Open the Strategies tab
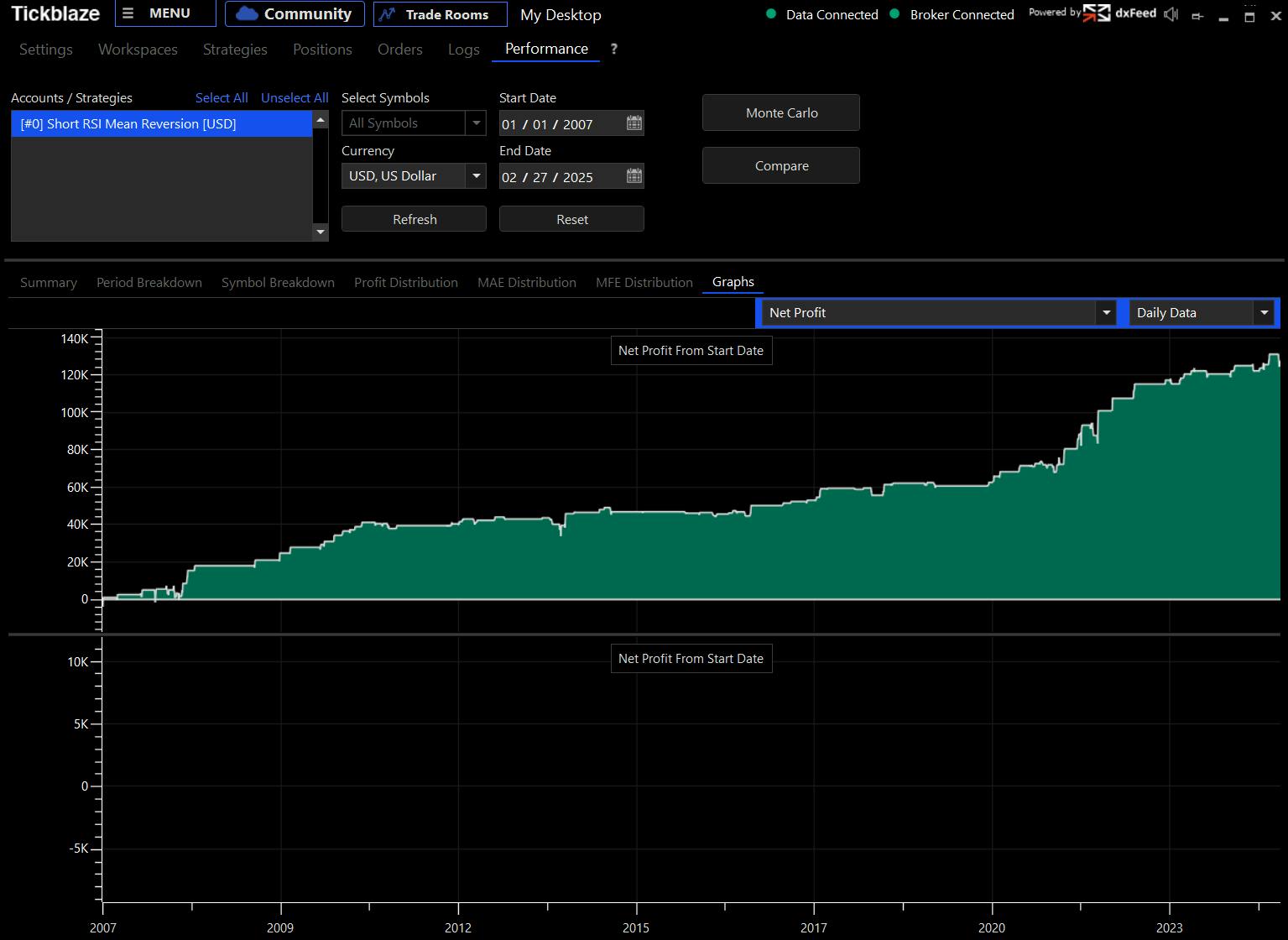 [x=235, y=50]
